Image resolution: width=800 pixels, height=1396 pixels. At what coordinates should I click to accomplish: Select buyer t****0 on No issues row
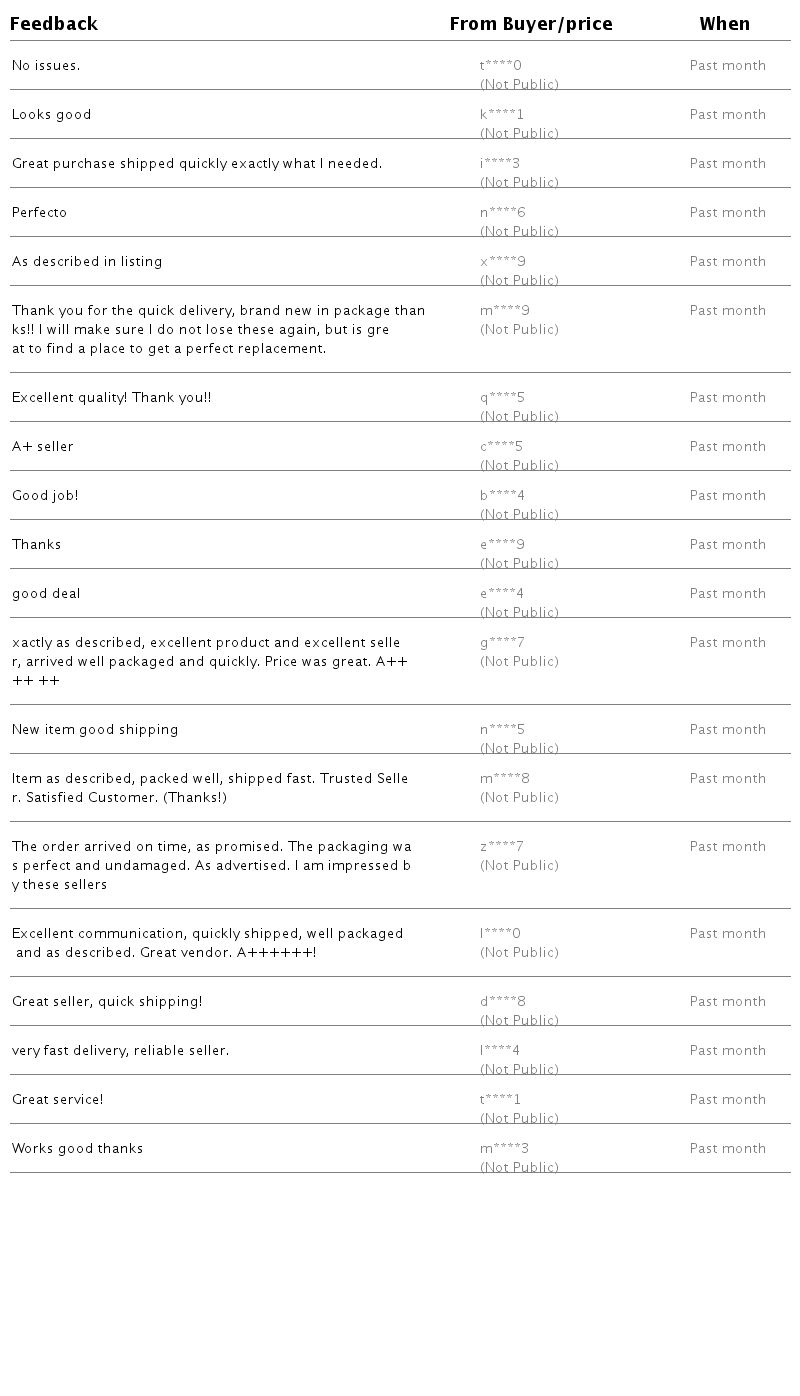point(501,66)
